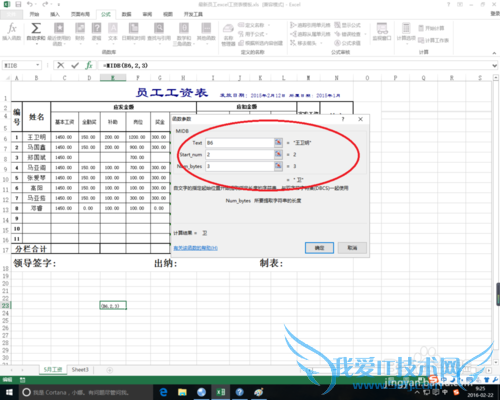The height and width of the screenshot is (400, 500).
Task: Cancel formula entry with the X in formula bar
Action: [x=60, y=65]
